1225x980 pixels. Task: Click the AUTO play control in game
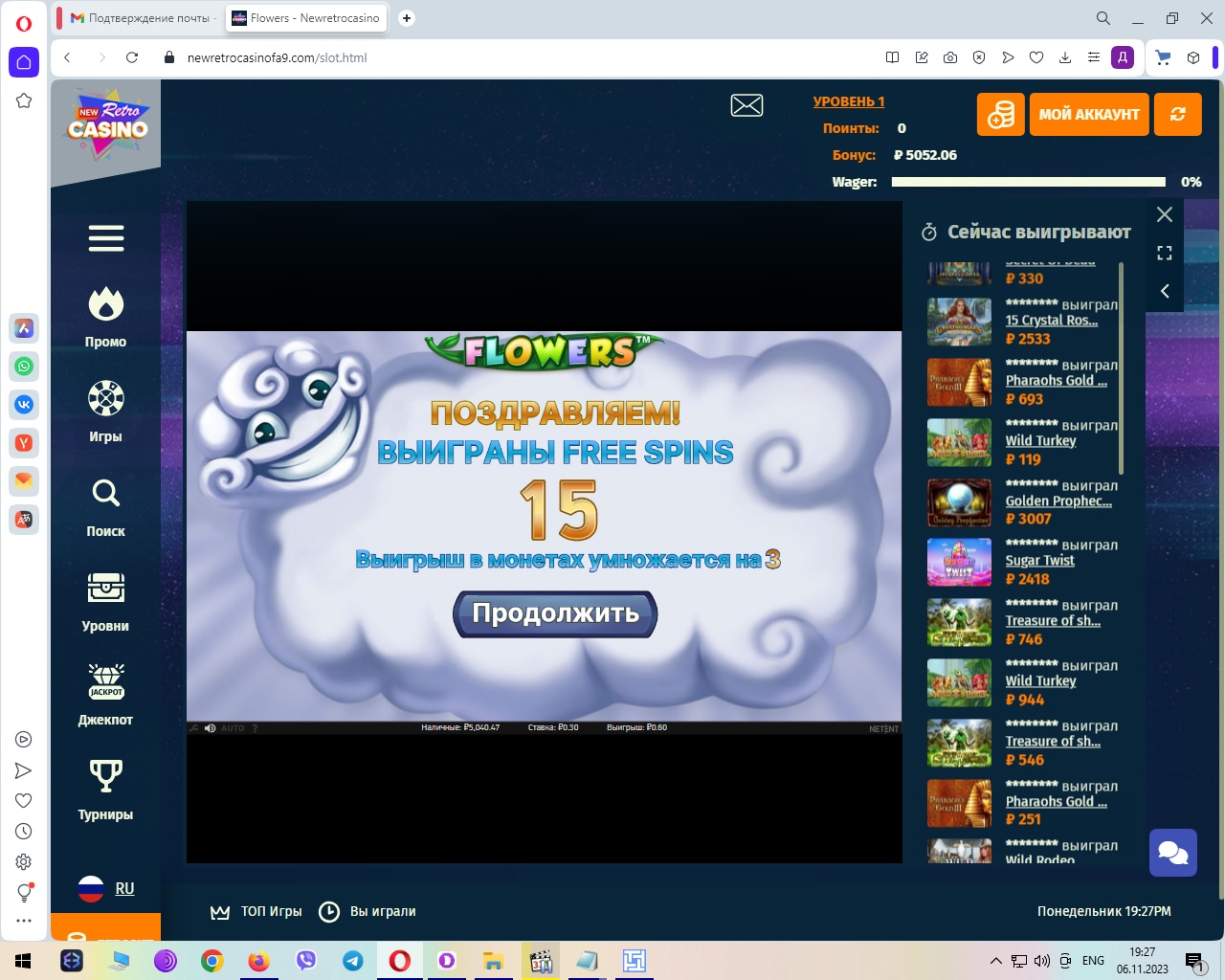233,728
